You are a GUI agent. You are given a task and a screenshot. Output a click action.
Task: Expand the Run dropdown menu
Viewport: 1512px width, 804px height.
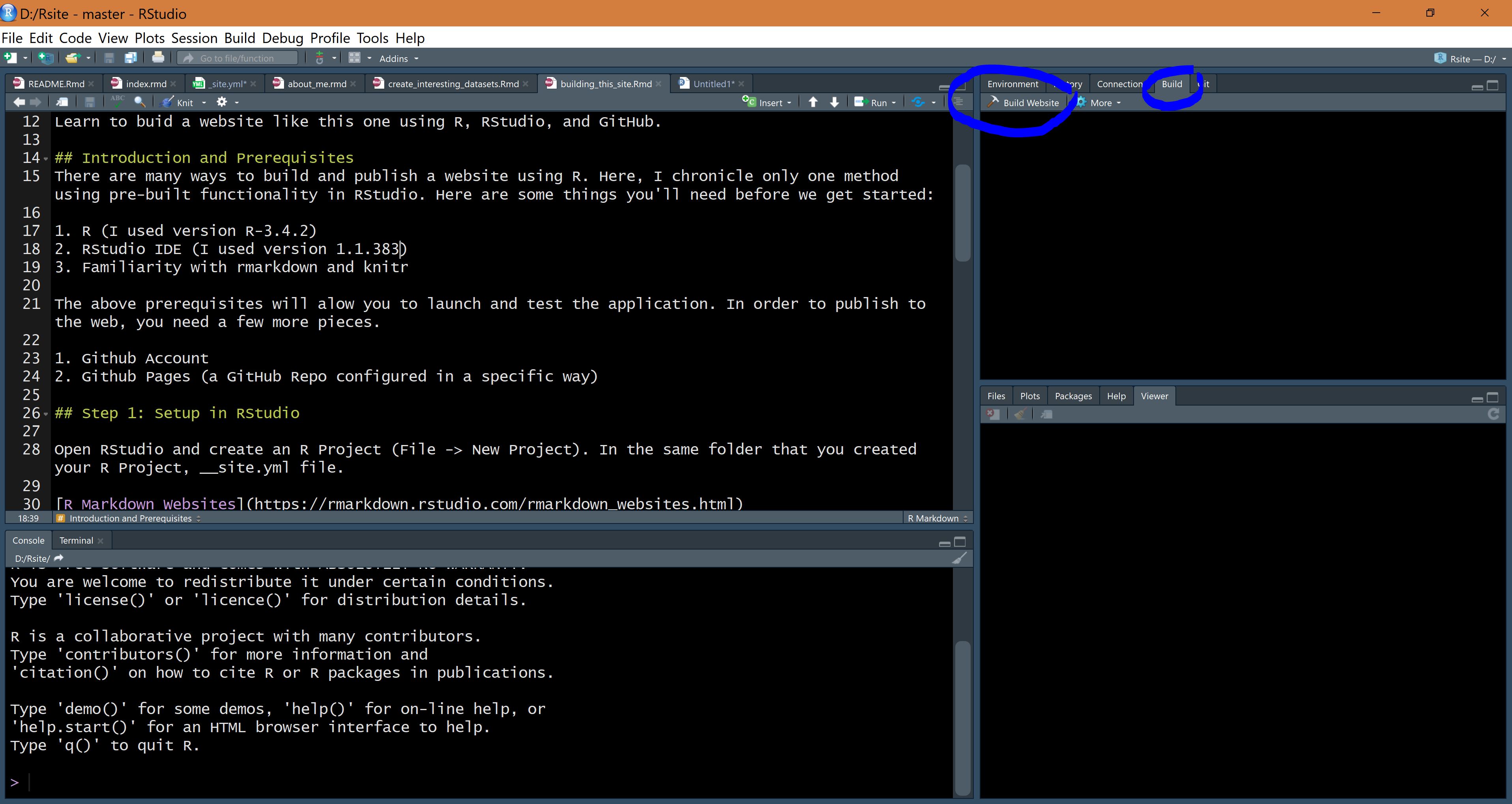tap(894, 103)
